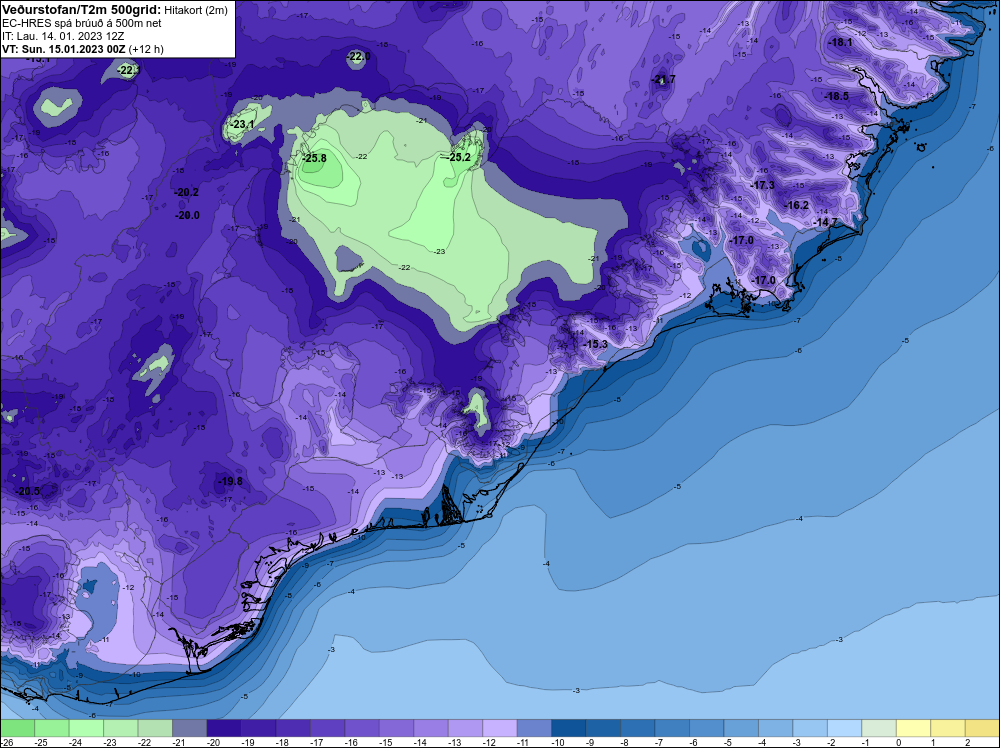Click the -18 label in the color legend
This screenshot has height=748, width=1000.
[283, 742]
